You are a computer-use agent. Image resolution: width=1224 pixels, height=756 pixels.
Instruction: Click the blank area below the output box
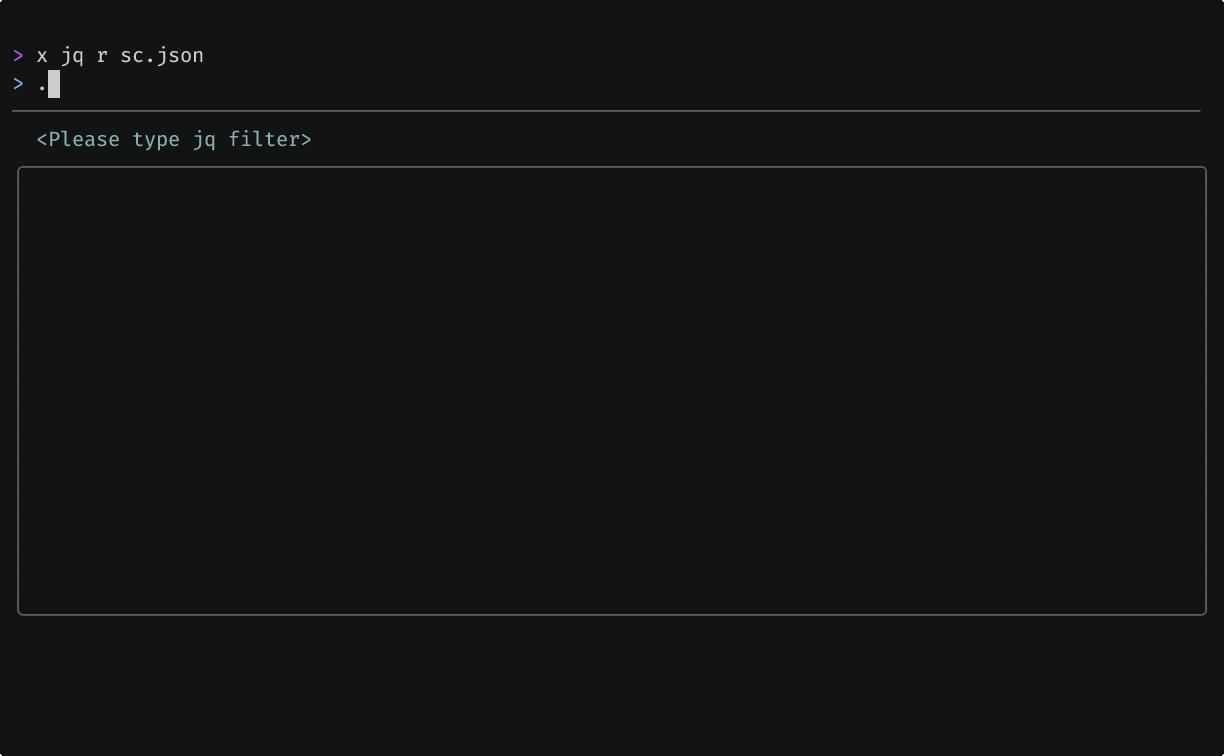[x=612, y=685]
